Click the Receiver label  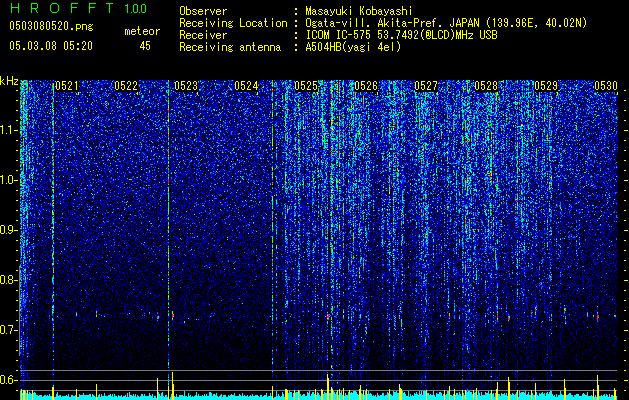tap(203, 35)
